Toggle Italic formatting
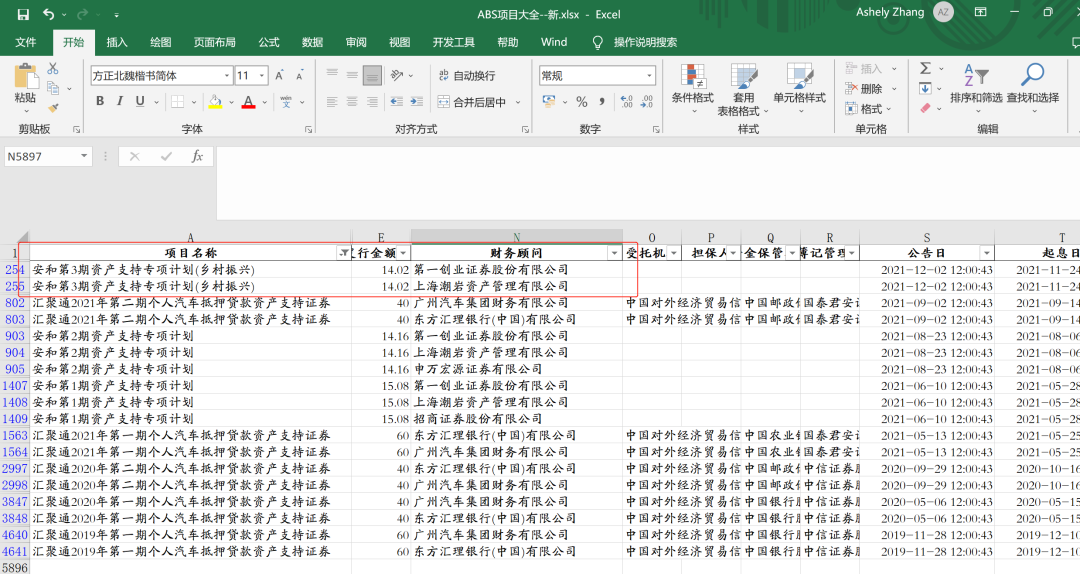This screenshot has width=1080, height=574. 120,101
